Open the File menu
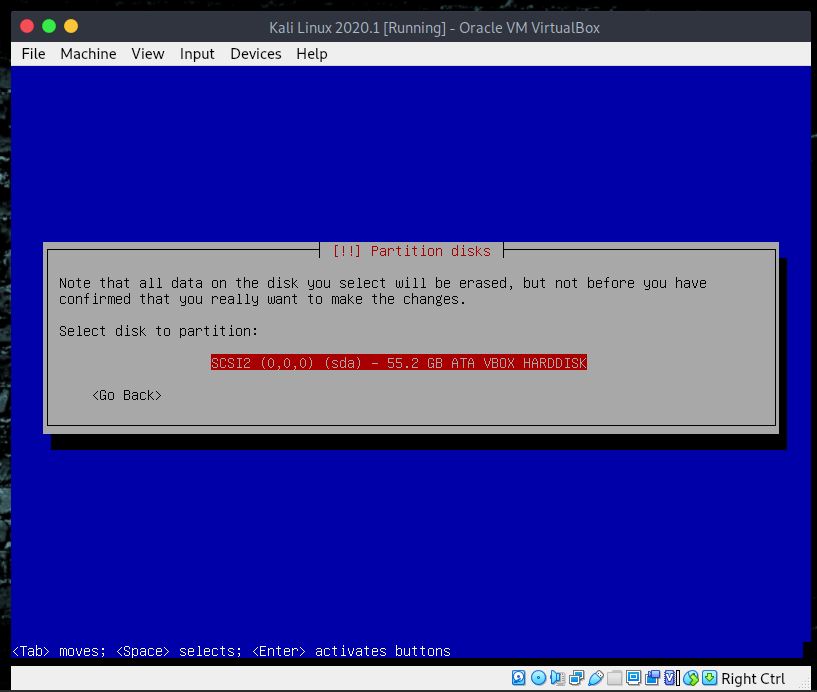The image size is (817, 692). click(x=33, y=54)
